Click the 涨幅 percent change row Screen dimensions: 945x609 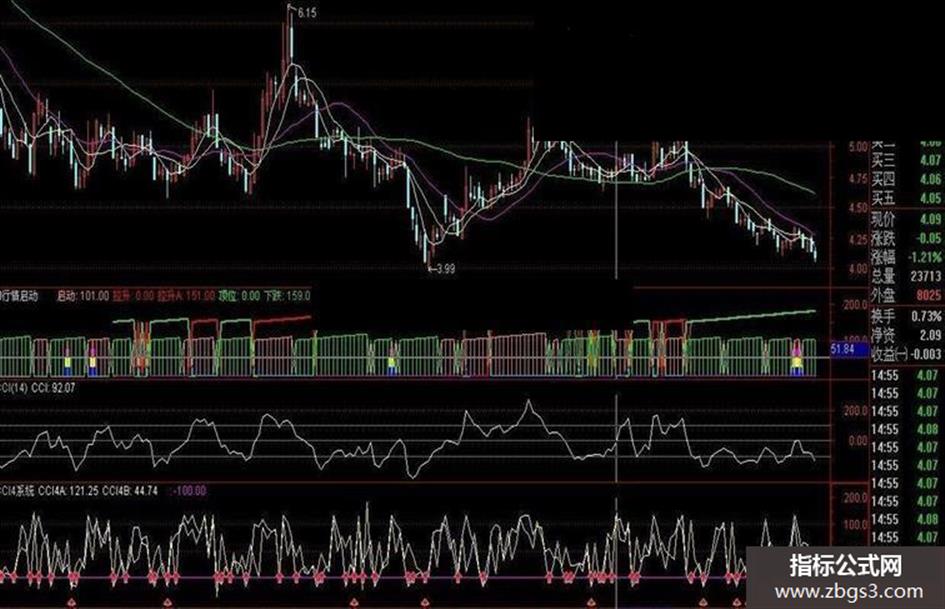pyautogui.click(x=906, y=257)
